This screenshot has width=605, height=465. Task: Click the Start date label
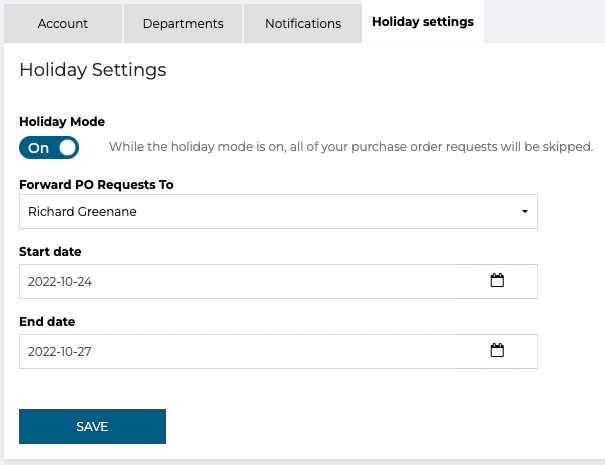[50, 252]
